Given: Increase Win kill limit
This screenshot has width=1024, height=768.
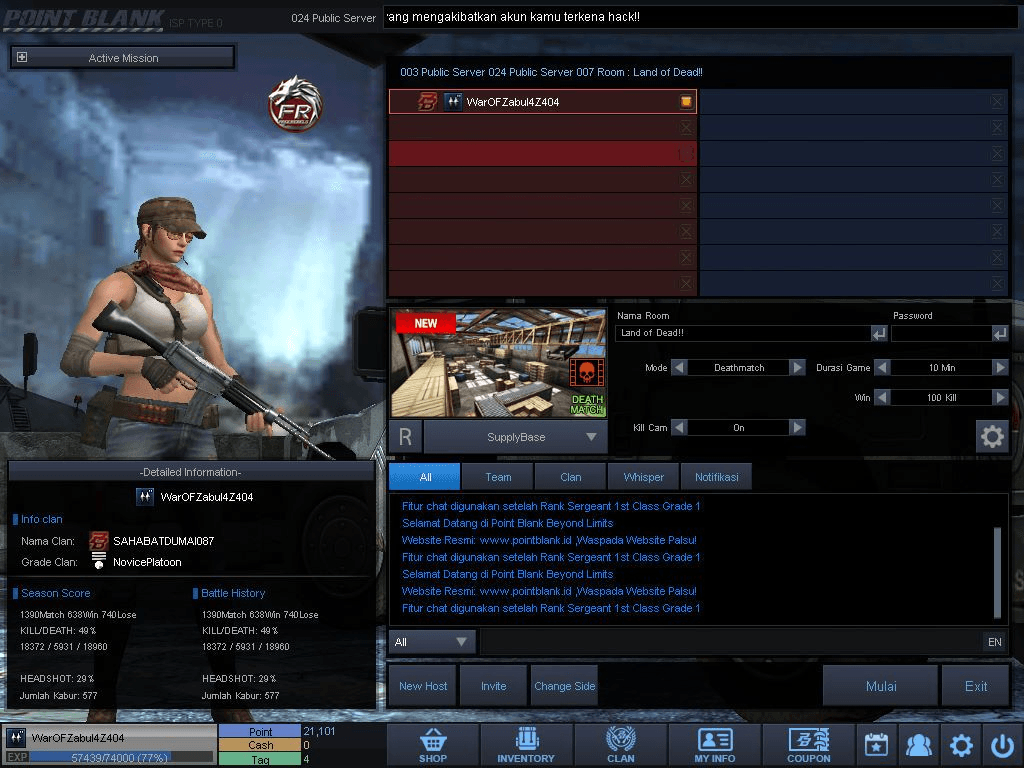Looking at the screenshot, I should [1000, 398].
